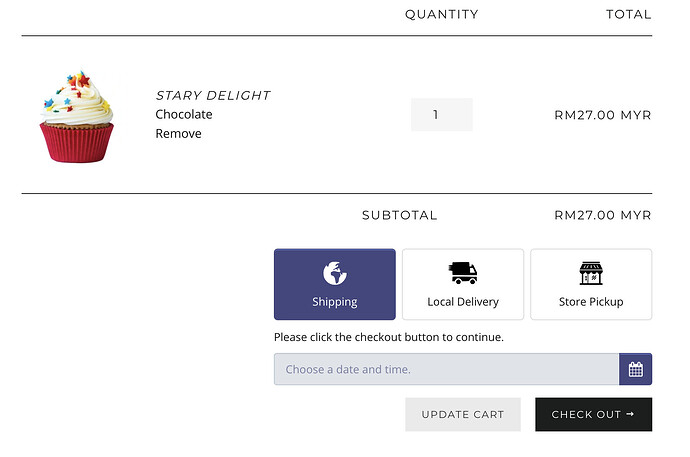Click the delivery truck icon
690x457 pixels.
pyautogui.click(x=463, y=273)
